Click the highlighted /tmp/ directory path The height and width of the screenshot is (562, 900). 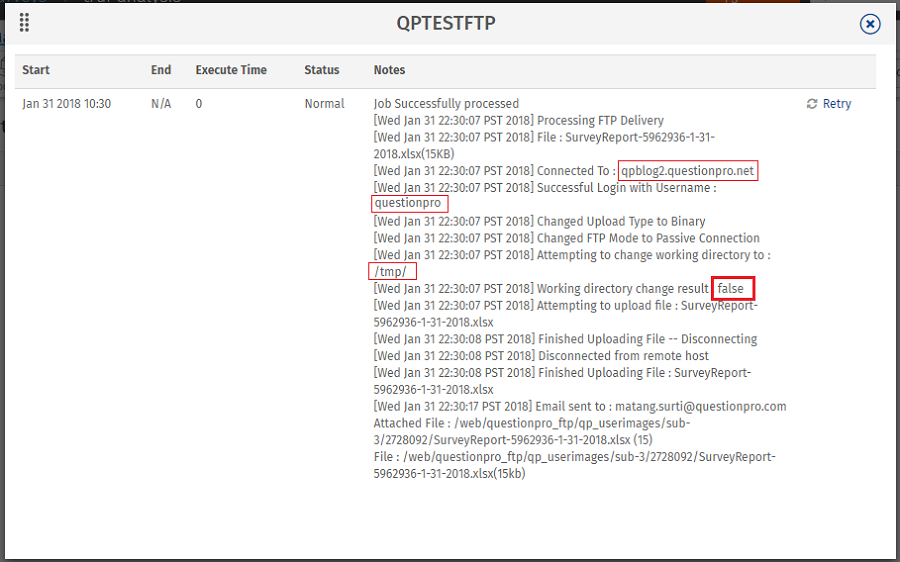[391, 272]
